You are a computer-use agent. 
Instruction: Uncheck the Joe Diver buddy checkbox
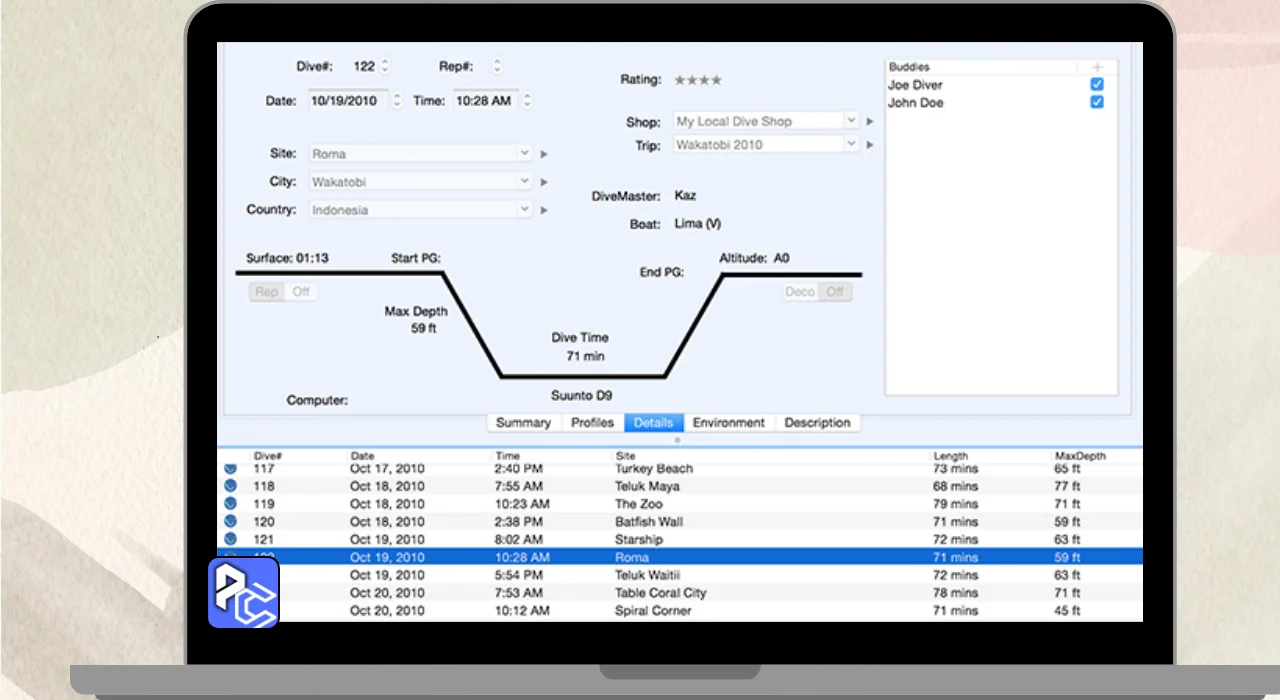click(x=1097, y=85)
